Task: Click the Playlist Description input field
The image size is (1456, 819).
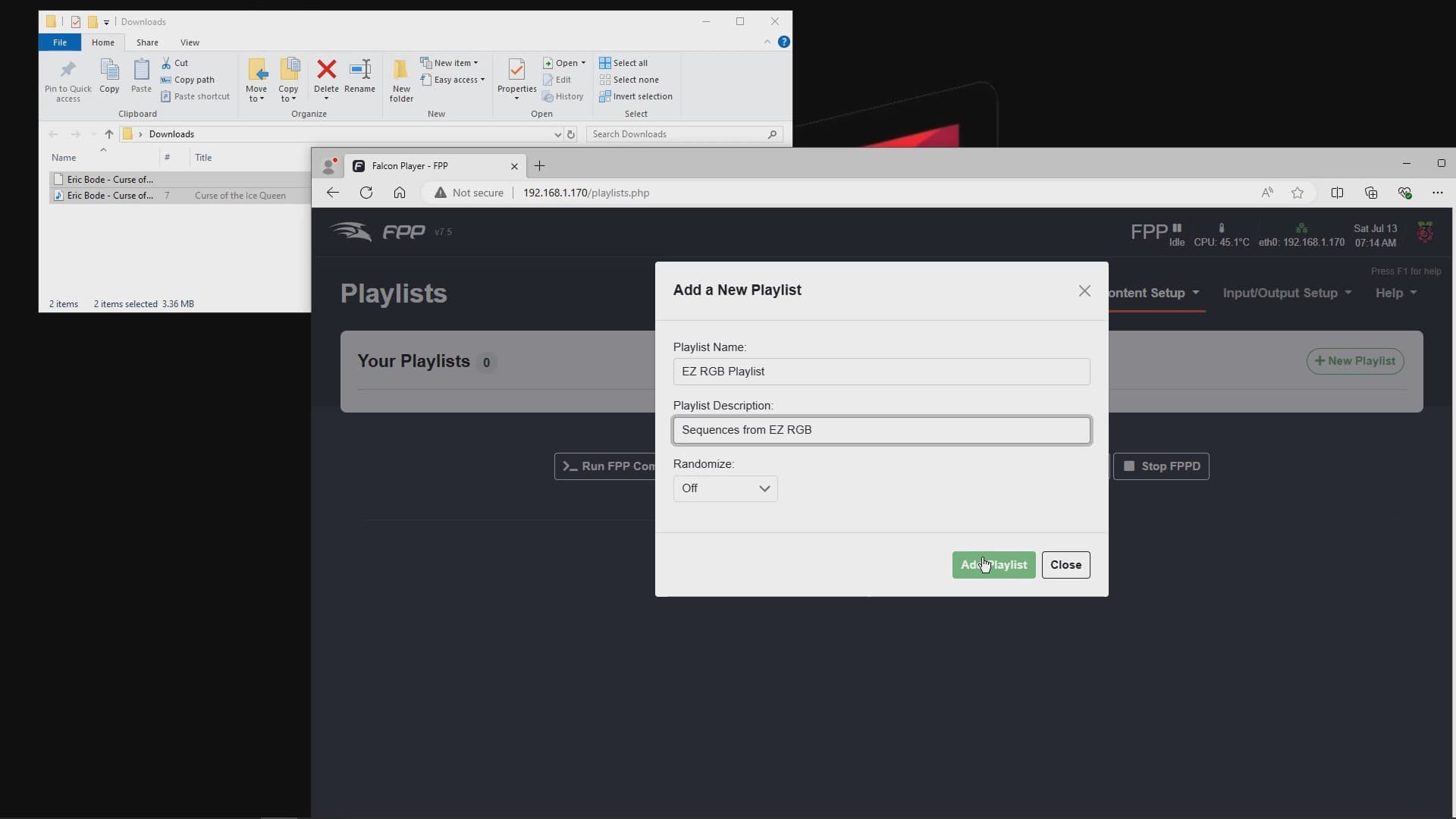Action: 881,430
